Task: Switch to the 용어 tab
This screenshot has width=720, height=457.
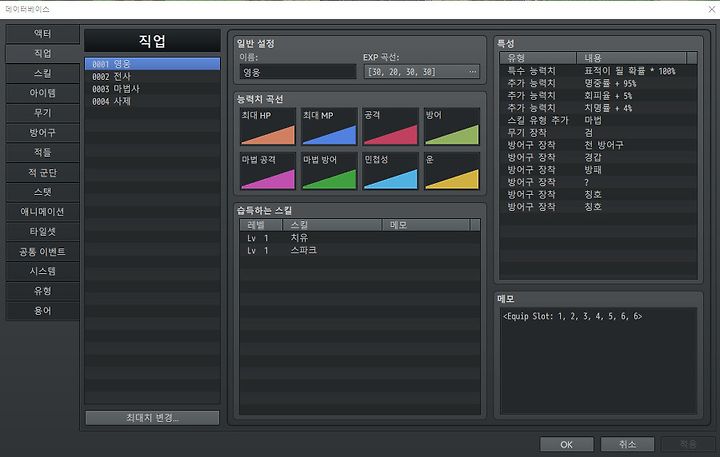Action: point(42,311)
